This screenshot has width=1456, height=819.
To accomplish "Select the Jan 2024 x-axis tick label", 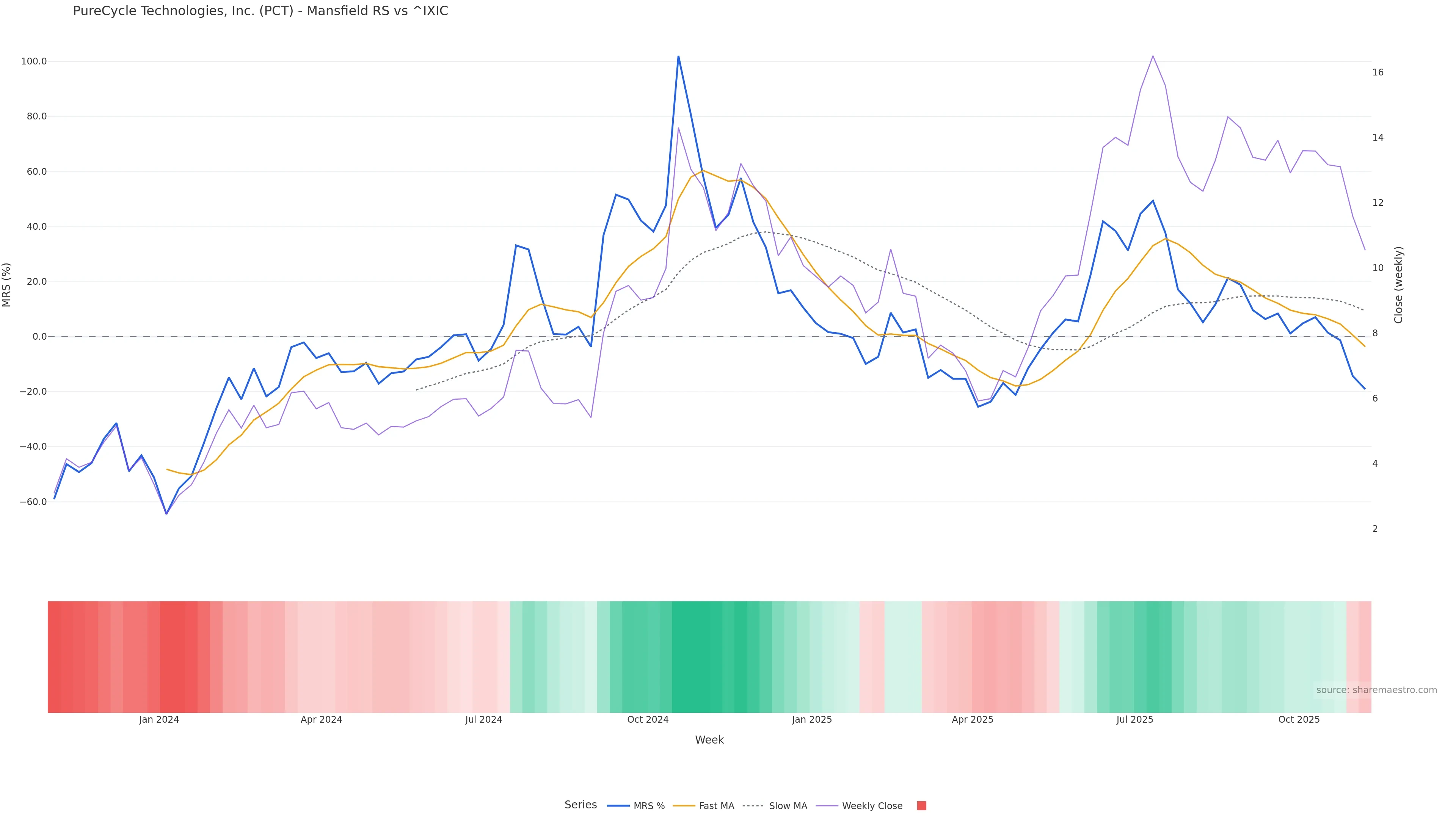I will coord(159,720).
